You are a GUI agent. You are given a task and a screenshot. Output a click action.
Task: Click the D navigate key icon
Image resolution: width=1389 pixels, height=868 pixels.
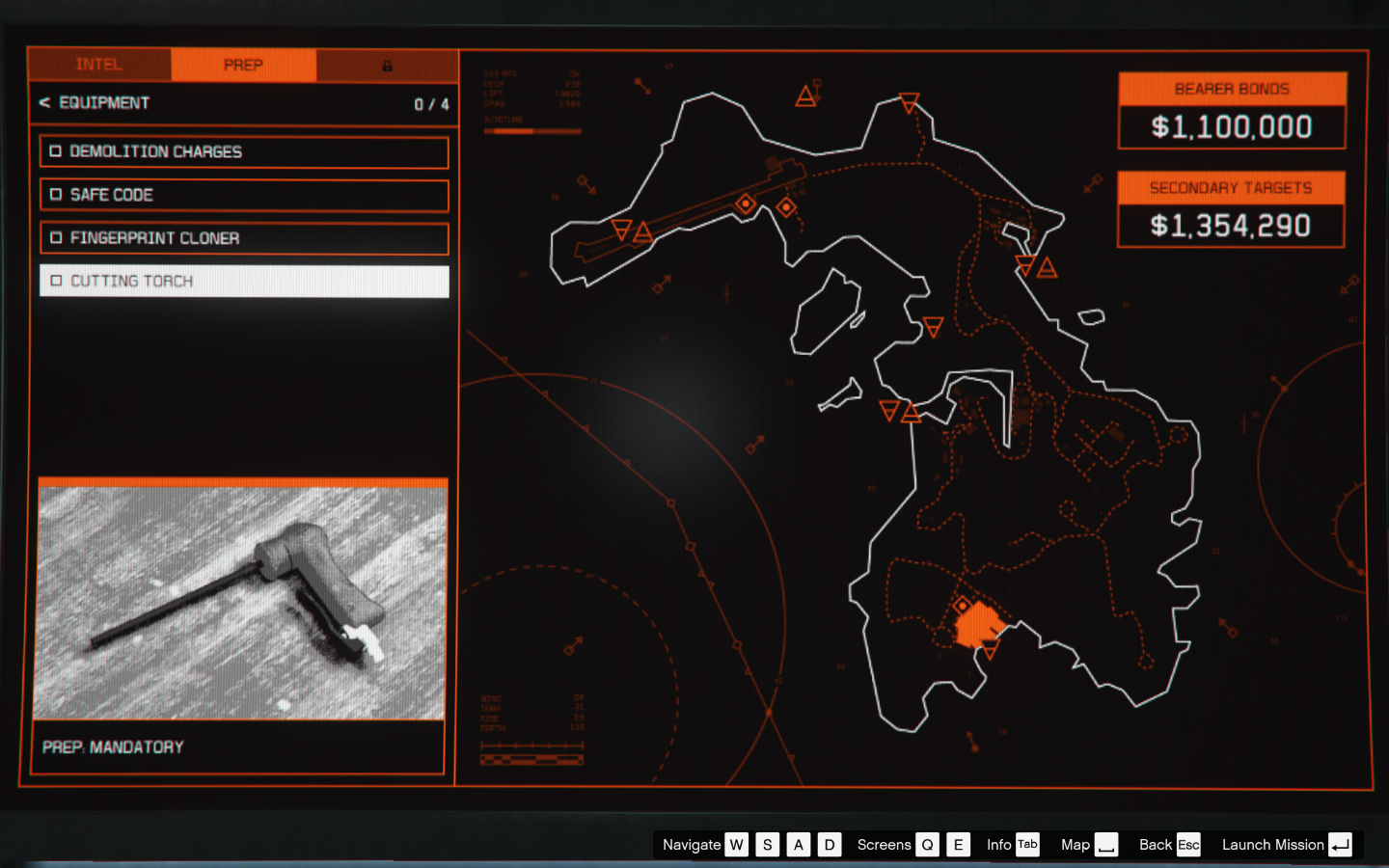(x=830, y=845)
